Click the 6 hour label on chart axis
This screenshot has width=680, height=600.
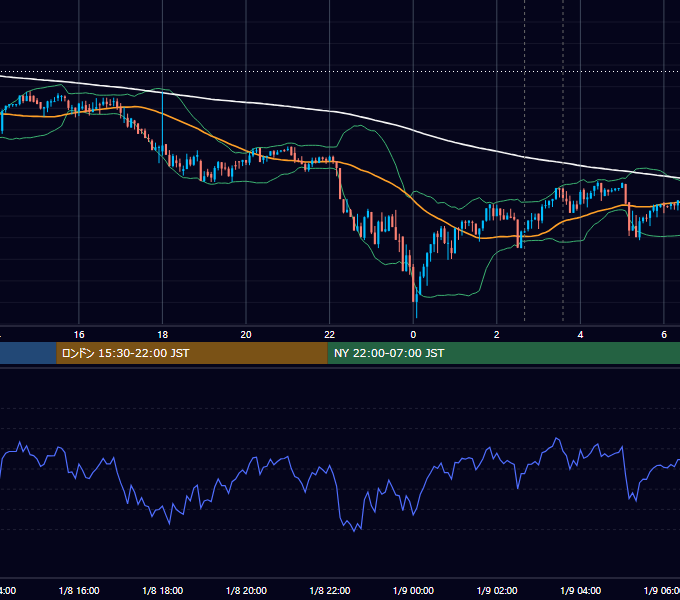click(664, 335)
